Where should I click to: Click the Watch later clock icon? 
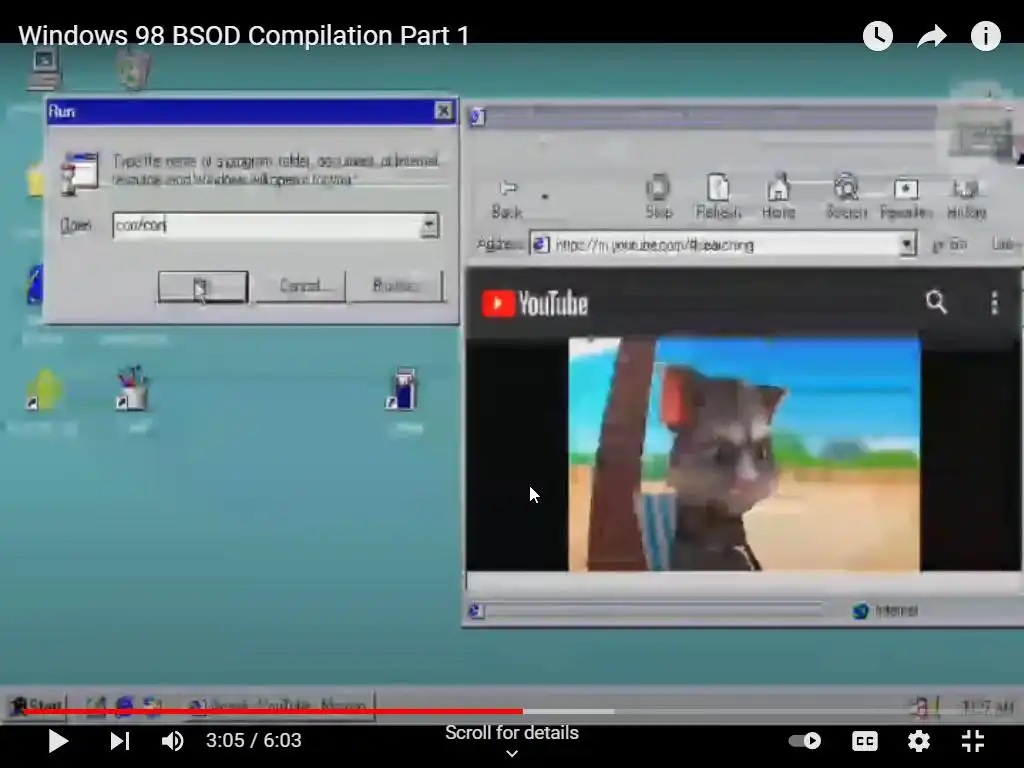(x=878, y=36)
